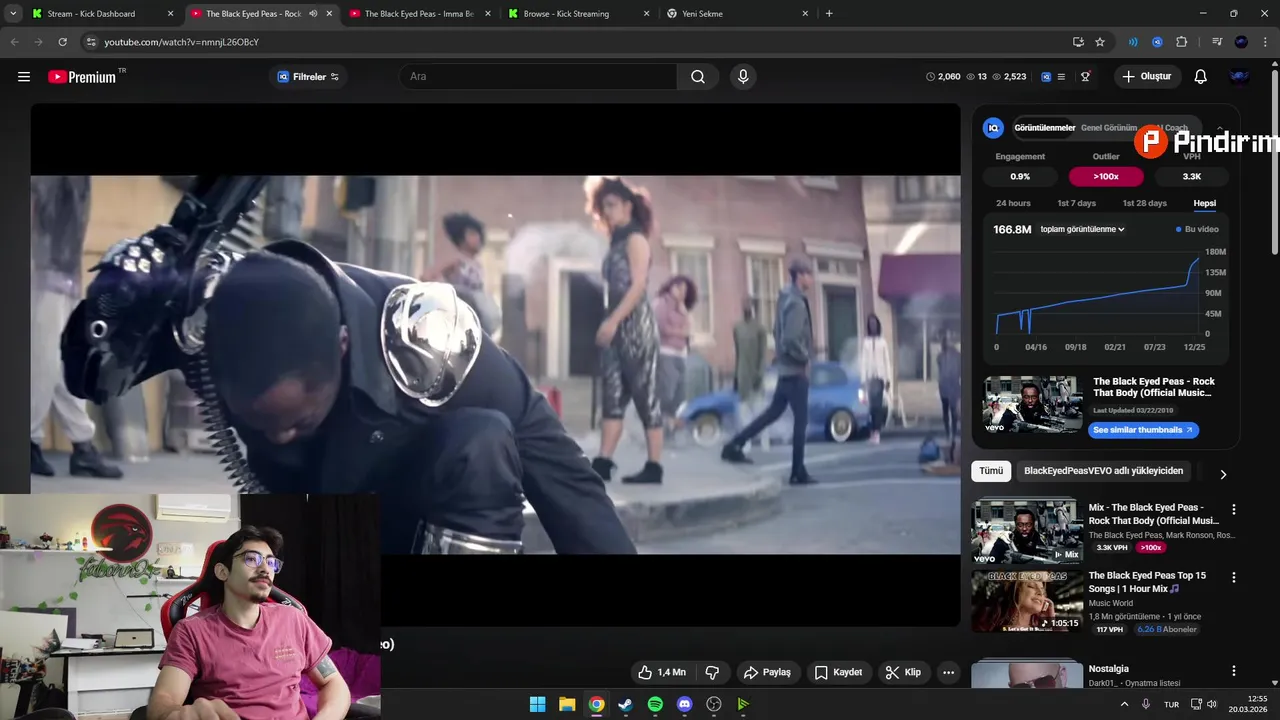Open the YouTube notifications bell
The width and height of the screenshot is (1280, 720).
pos(1200,77)
